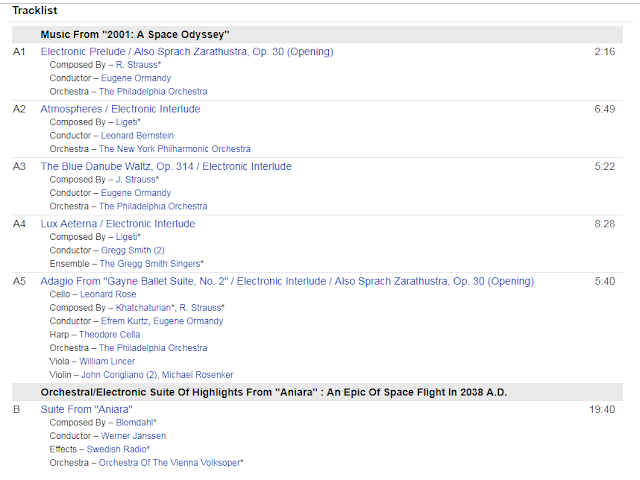Select the Lux Aeterna / Electronic Interlude track

pyautogui.click(x=117, y=223)
